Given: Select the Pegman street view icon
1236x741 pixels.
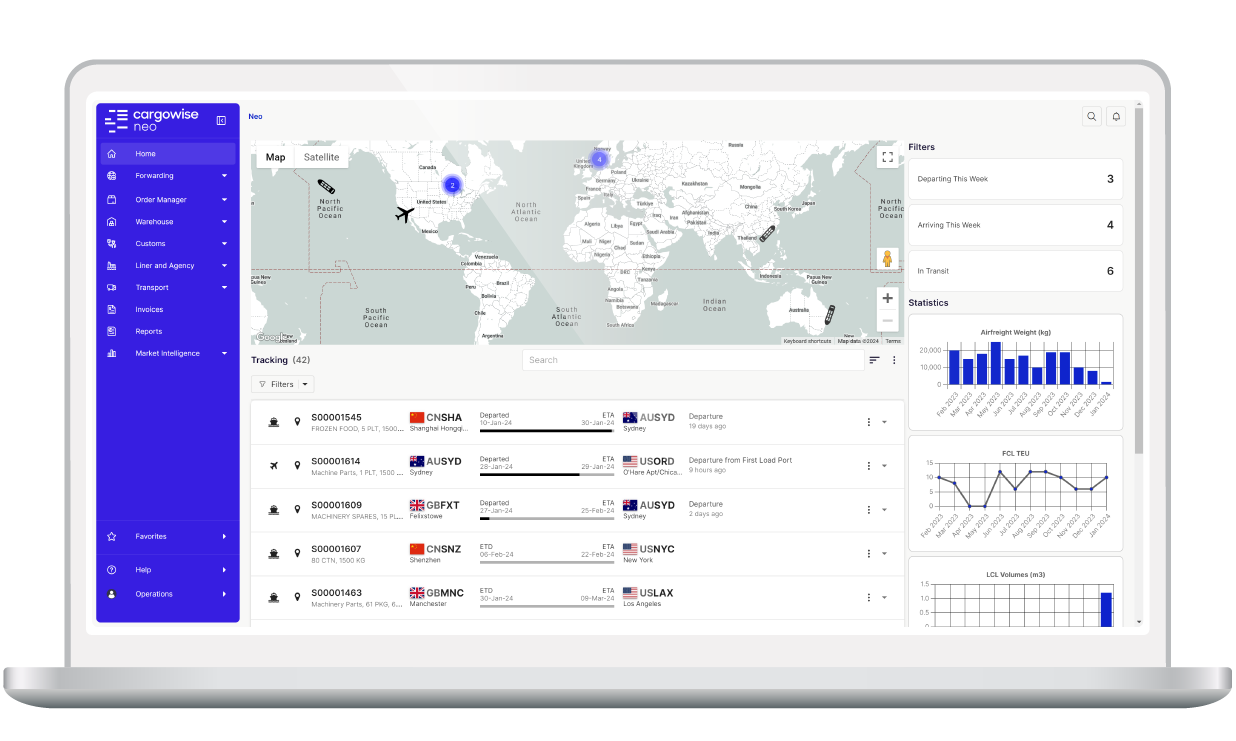Looking at the screenshot, I should point(886,259).
